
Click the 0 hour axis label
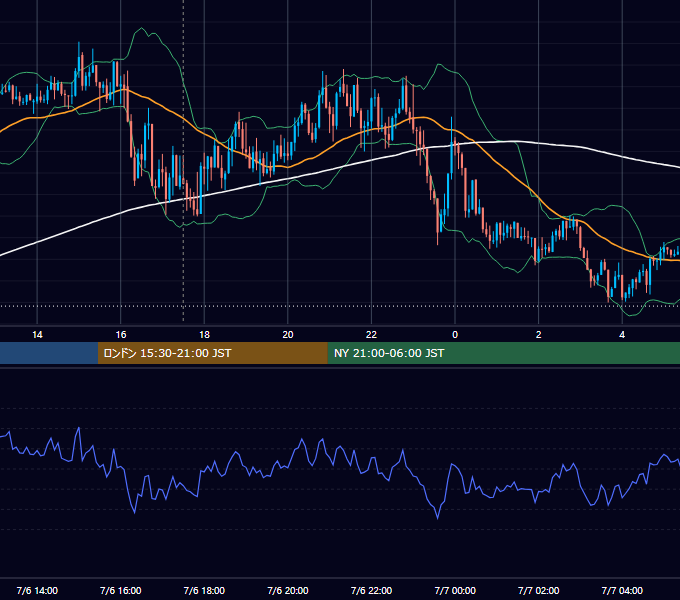(x=455, y=335)
